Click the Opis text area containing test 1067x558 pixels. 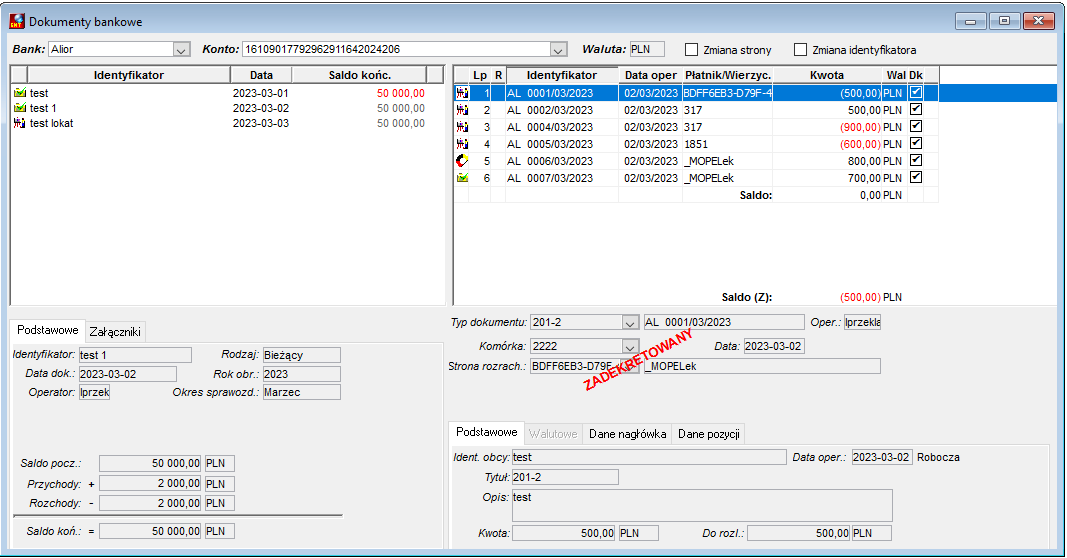[x=702, y=506]
